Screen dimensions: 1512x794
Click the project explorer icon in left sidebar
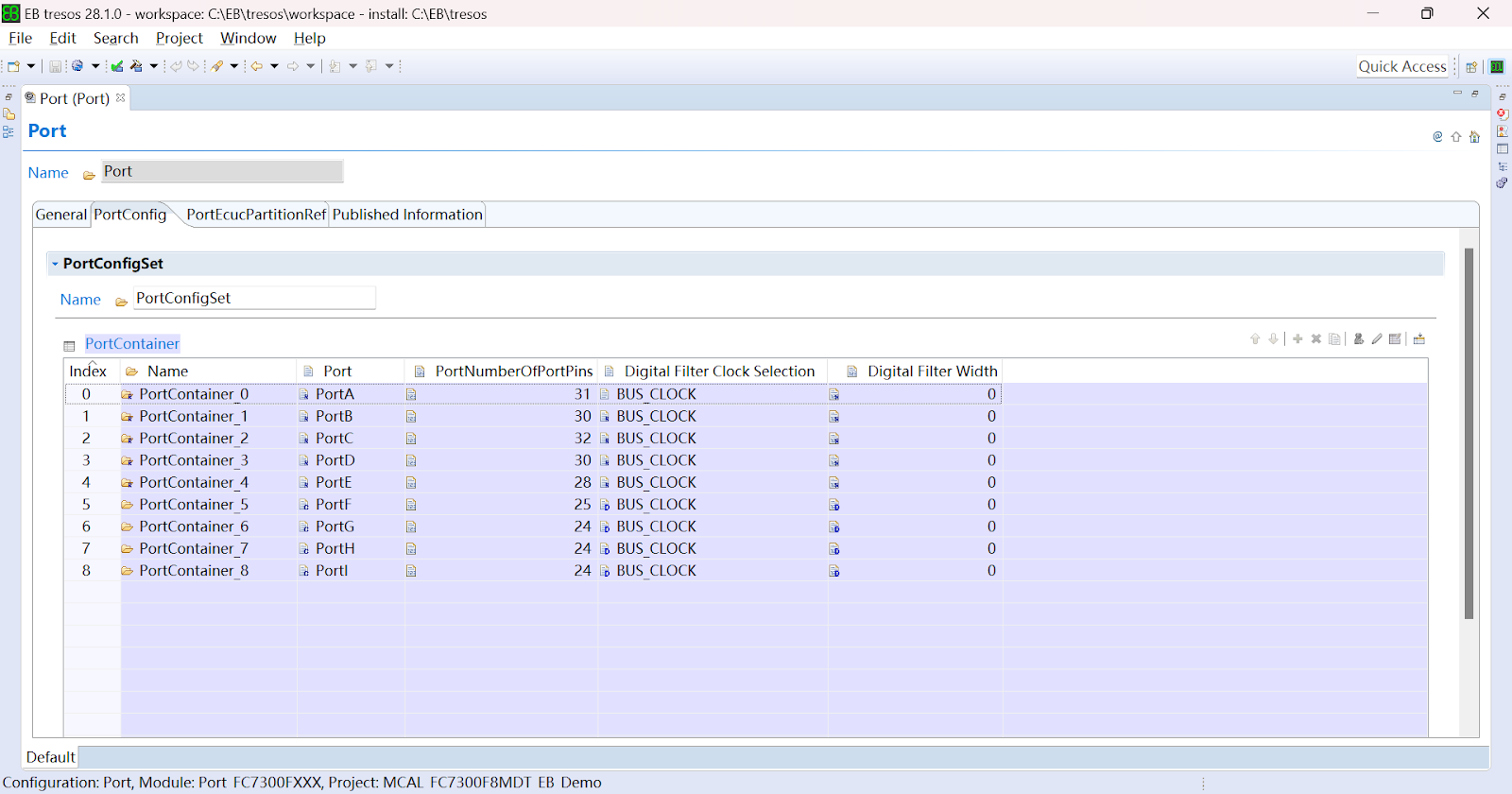[x=9, y=114]
